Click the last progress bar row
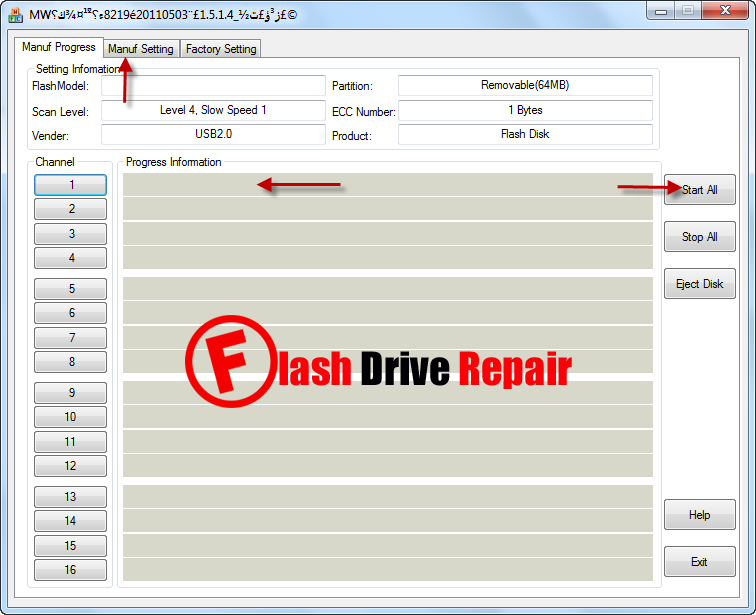756x615 pixels. click(388, 570)
